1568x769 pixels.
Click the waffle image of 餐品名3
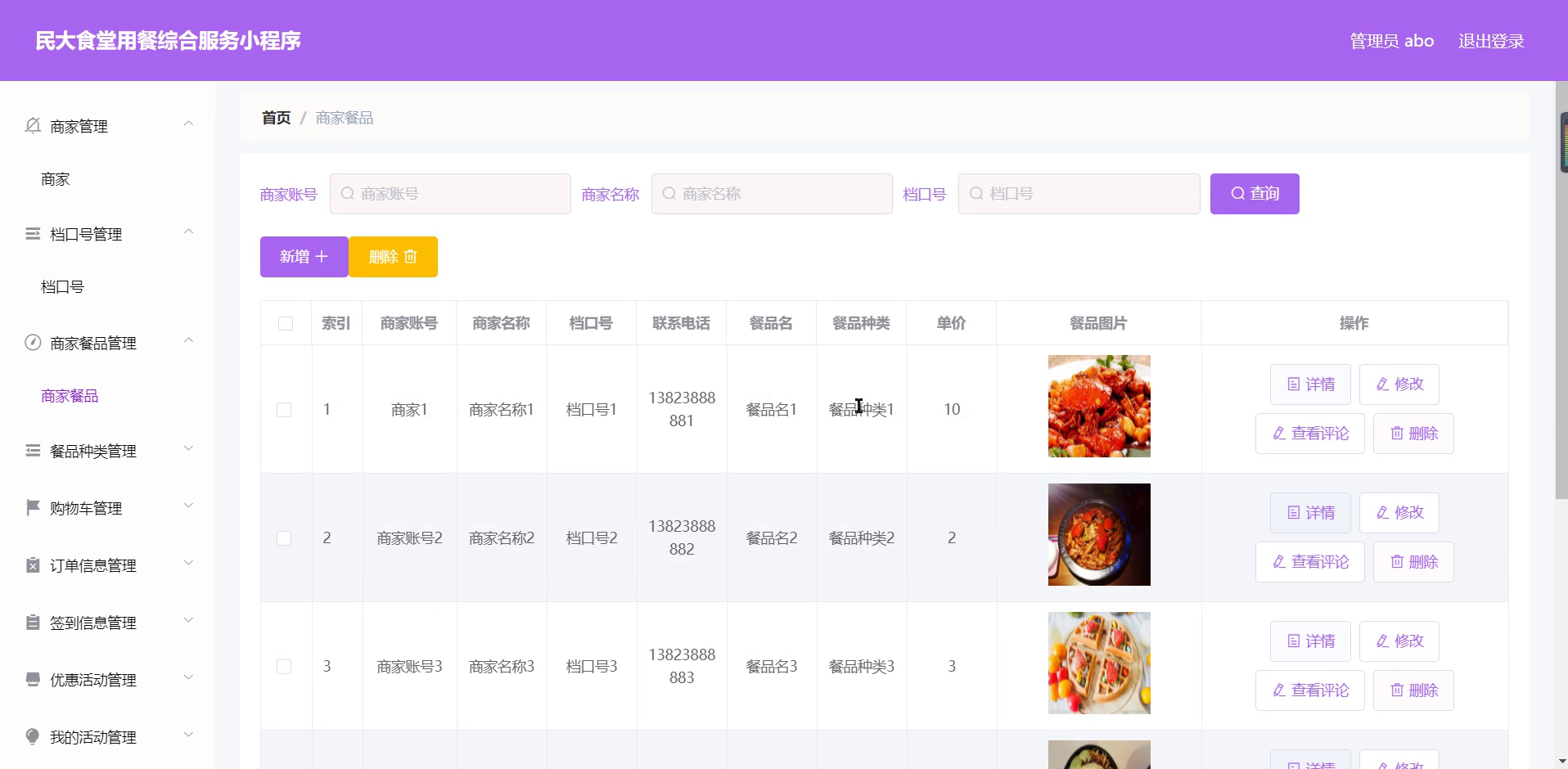pyautogui.click(x=1099, y=663)
